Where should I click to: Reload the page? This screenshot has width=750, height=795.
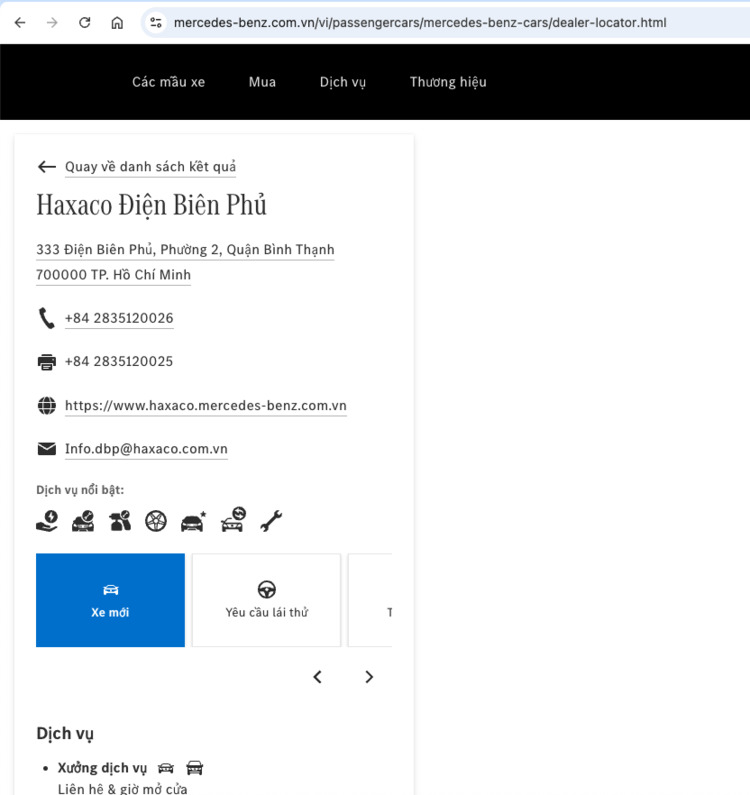(x=85, y=22)
